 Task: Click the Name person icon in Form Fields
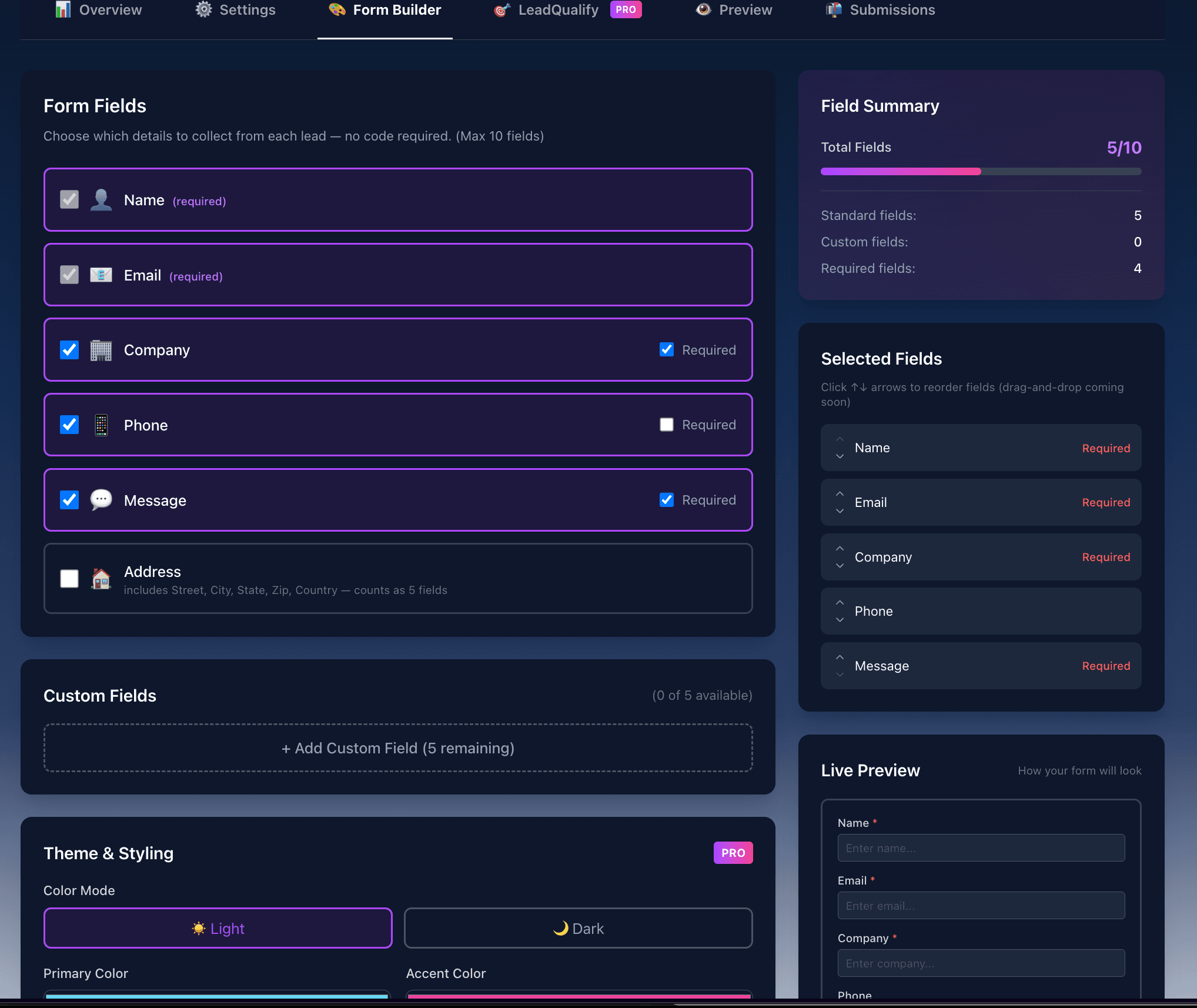[101, 200]
